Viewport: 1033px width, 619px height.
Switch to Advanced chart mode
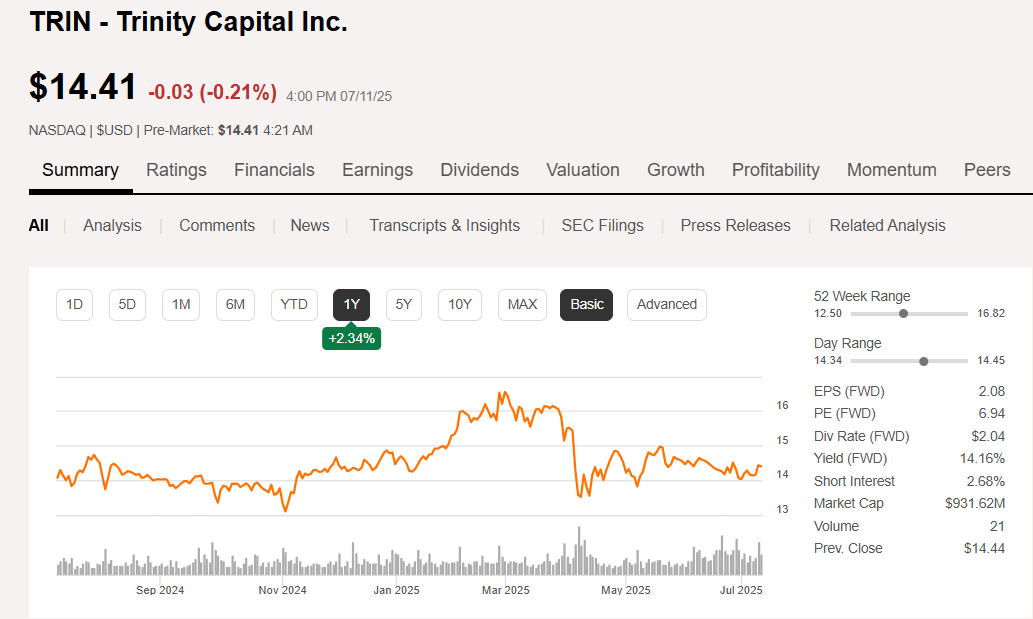click(x=666, y=305)
